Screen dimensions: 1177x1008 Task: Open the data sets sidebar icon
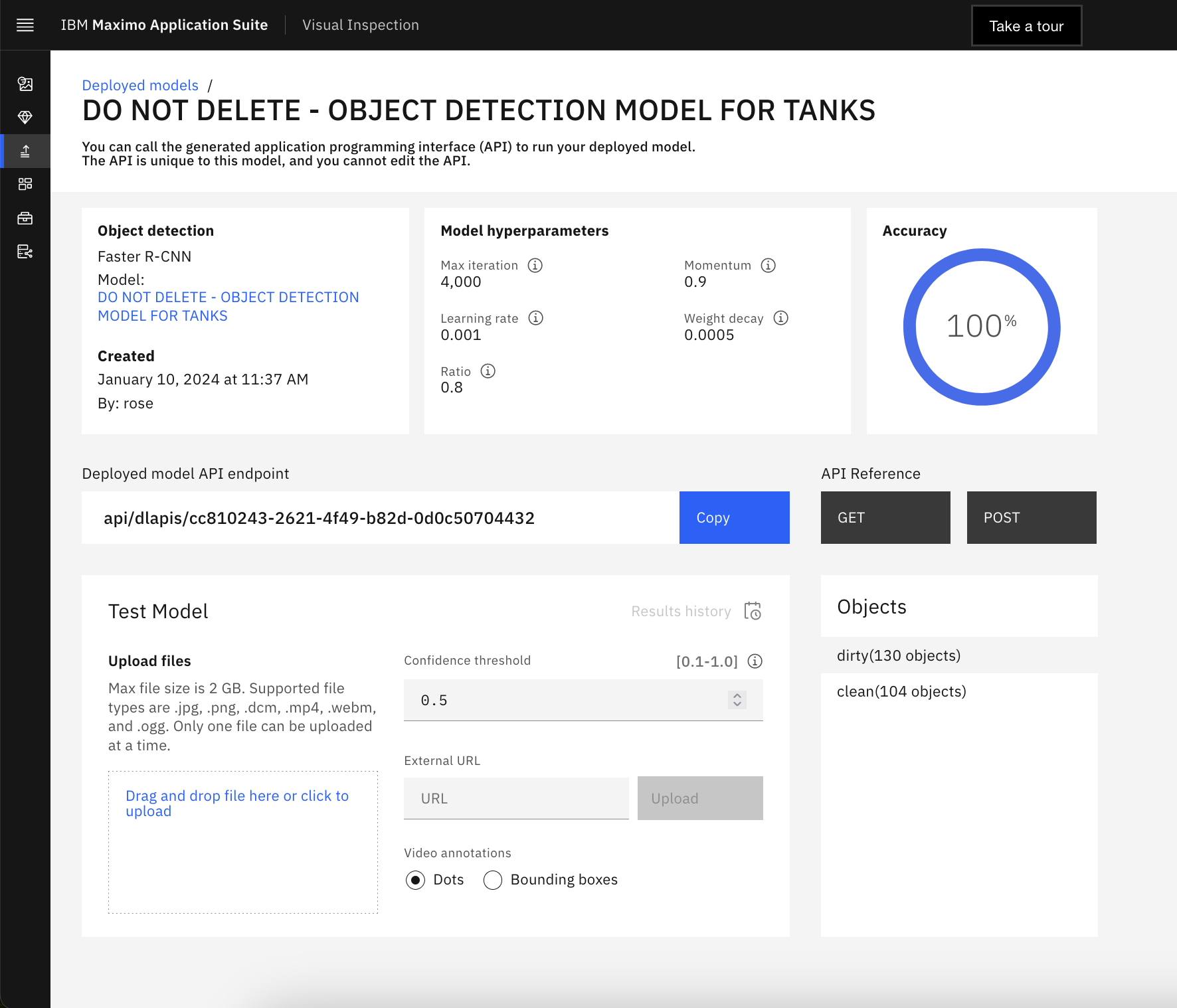(x=25, y=84)
